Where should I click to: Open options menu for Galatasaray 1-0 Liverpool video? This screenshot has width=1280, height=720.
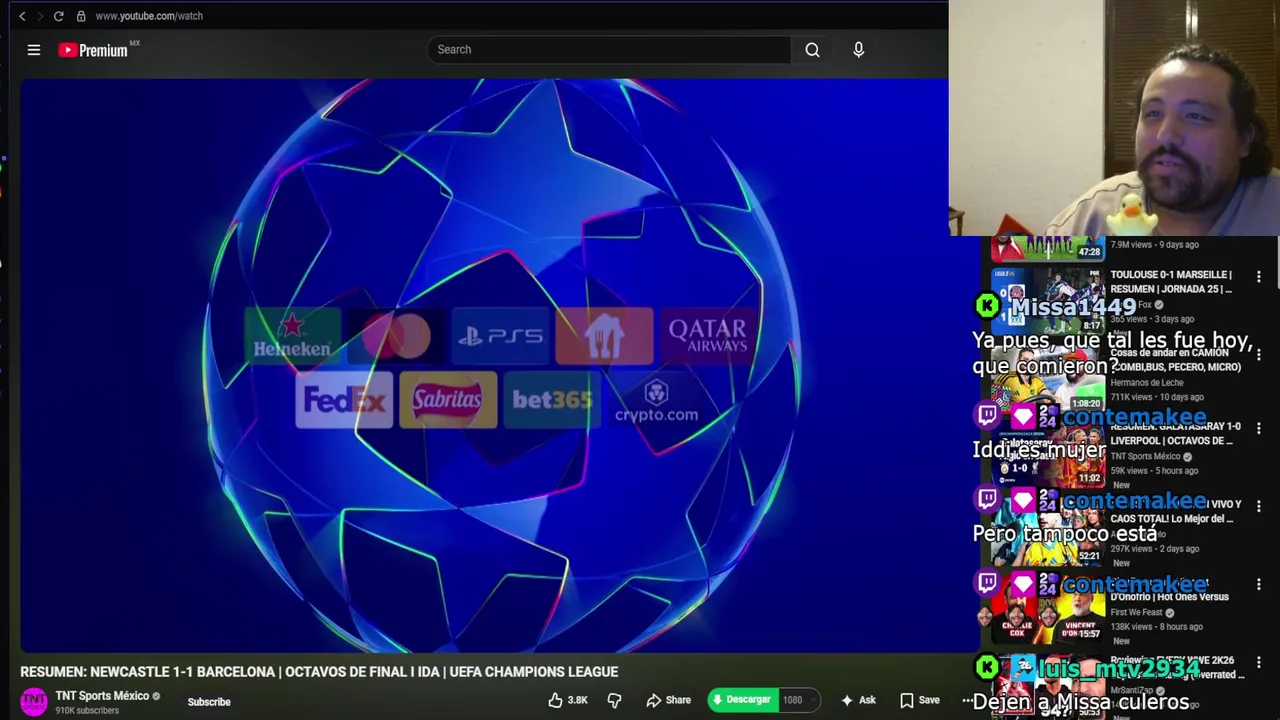click(x=1259, y=429)
